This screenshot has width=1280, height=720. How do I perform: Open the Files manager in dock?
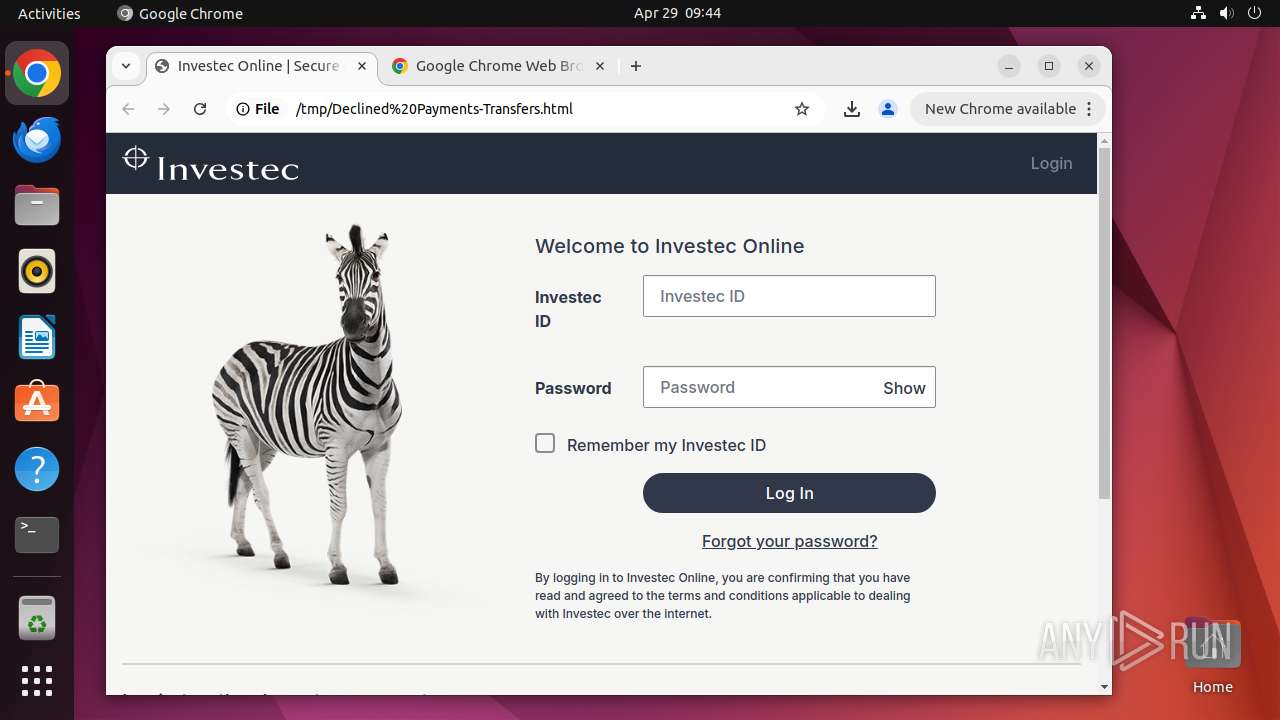[x=37, y=206]
